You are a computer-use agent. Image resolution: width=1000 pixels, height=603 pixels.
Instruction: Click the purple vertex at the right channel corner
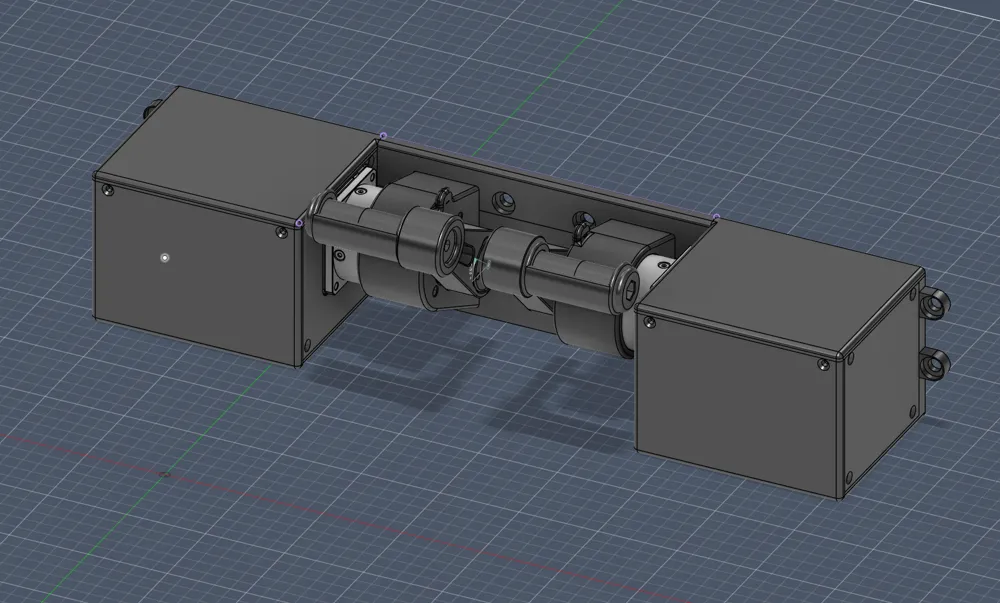click(x=716, y=217)
